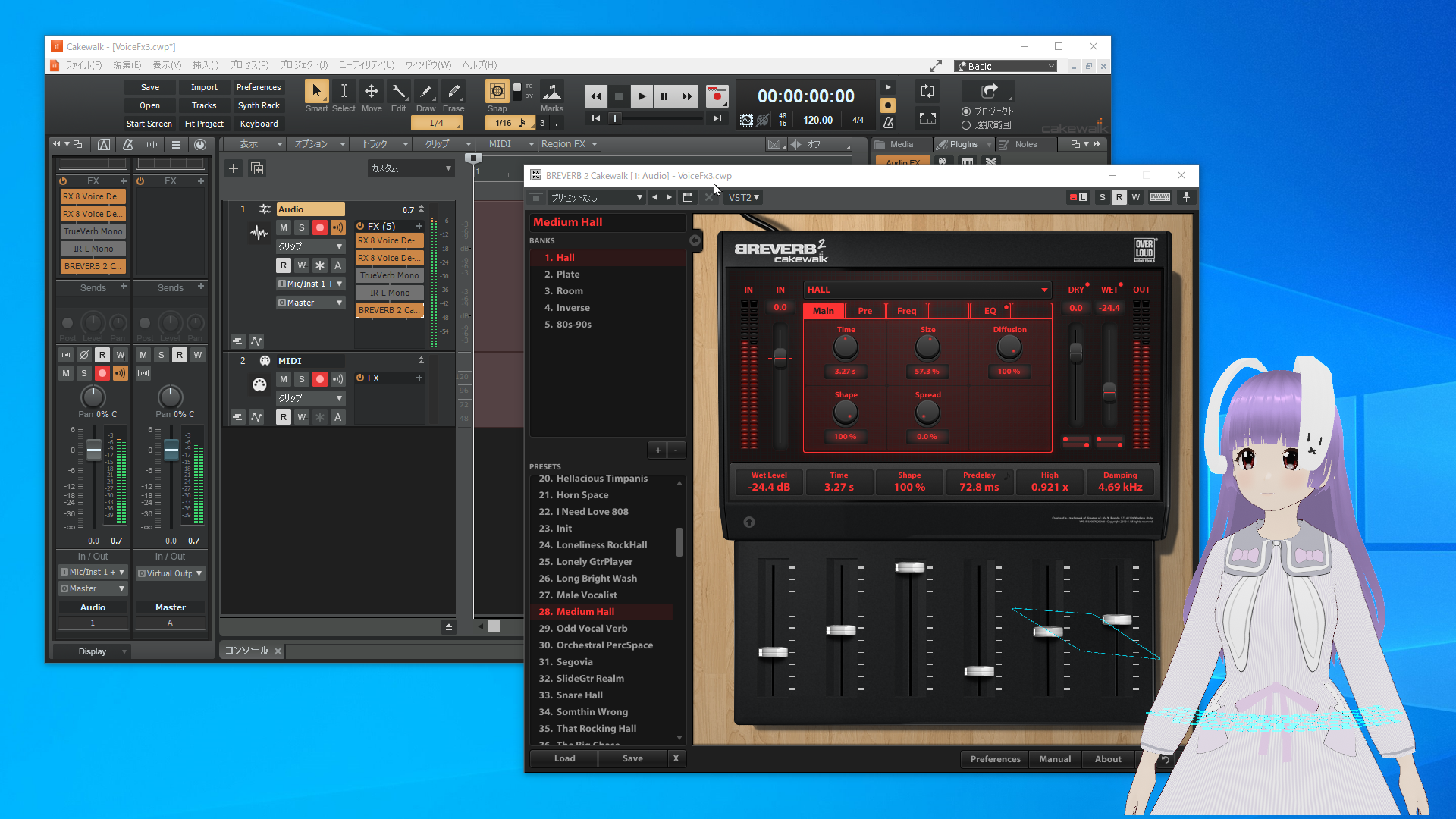The width and height of the screenshot is (1456, 819).
Task: Open the VST2 dropdown menu
Action: coord(743,197)
